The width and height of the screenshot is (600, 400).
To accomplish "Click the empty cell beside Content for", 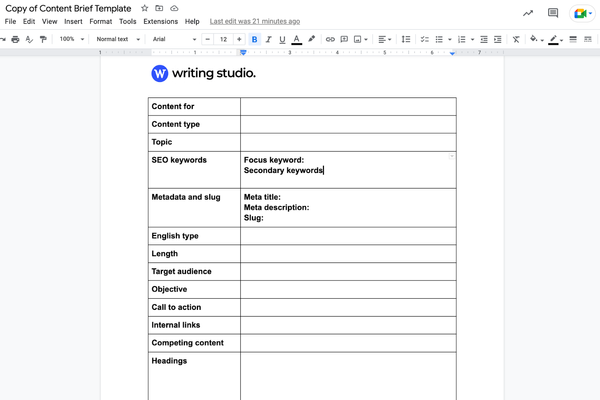I will pos(348,106).
